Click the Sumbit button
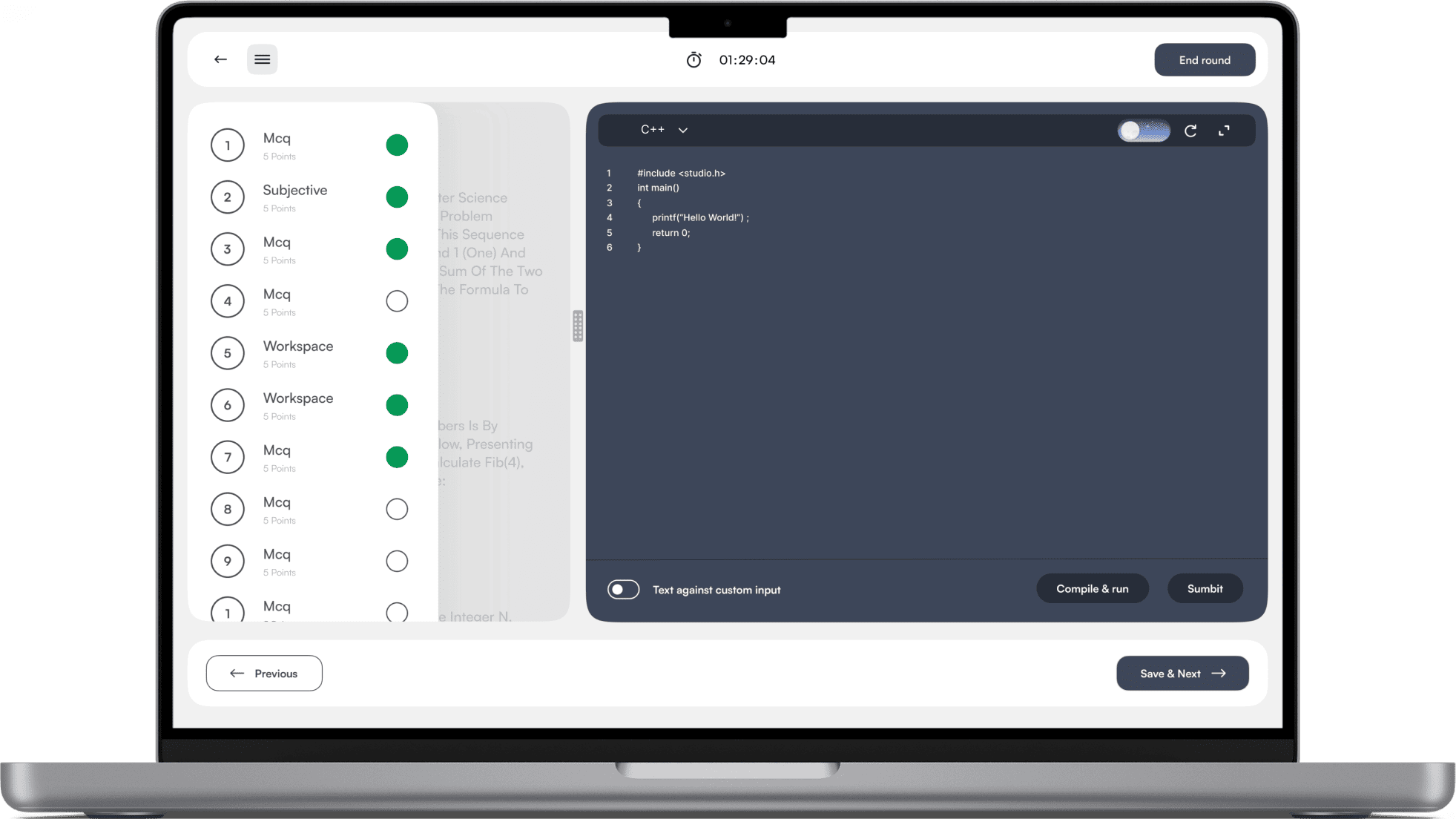The width and height of the screenshot is (1456, 819). coord(1205,588)
